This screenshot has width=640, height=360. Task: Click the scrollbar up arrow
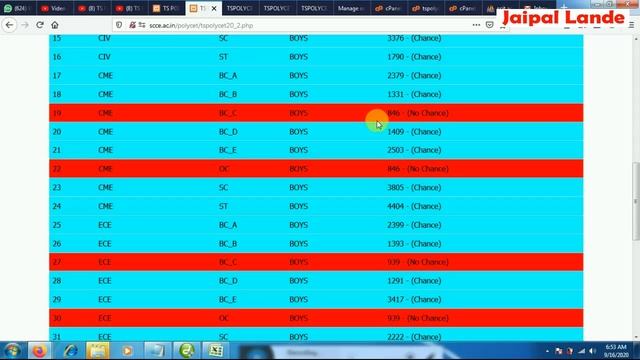[x=636, y=39]
